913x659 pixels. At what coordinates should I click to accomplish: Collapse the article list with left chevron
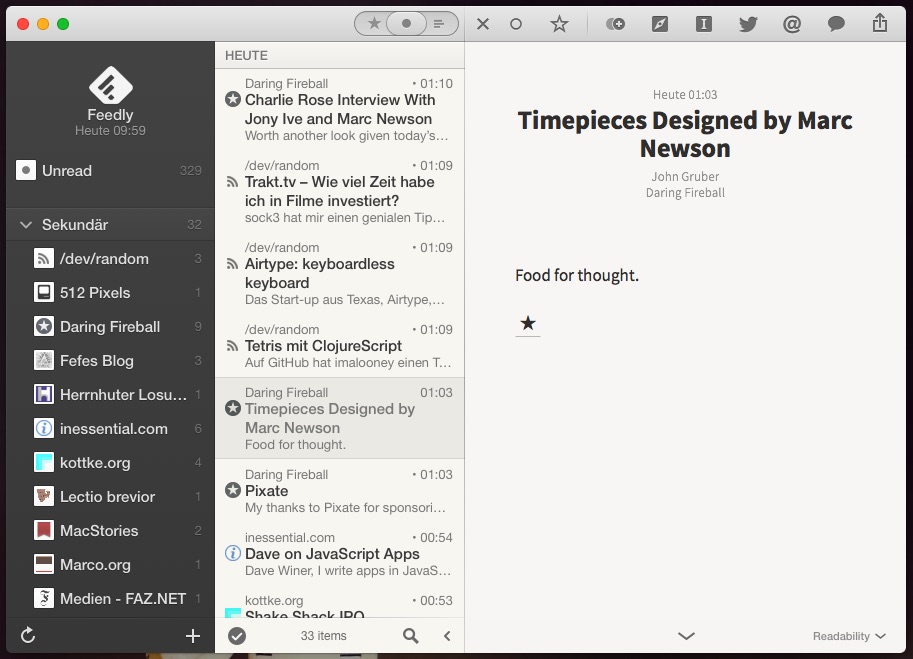point(447,636)
